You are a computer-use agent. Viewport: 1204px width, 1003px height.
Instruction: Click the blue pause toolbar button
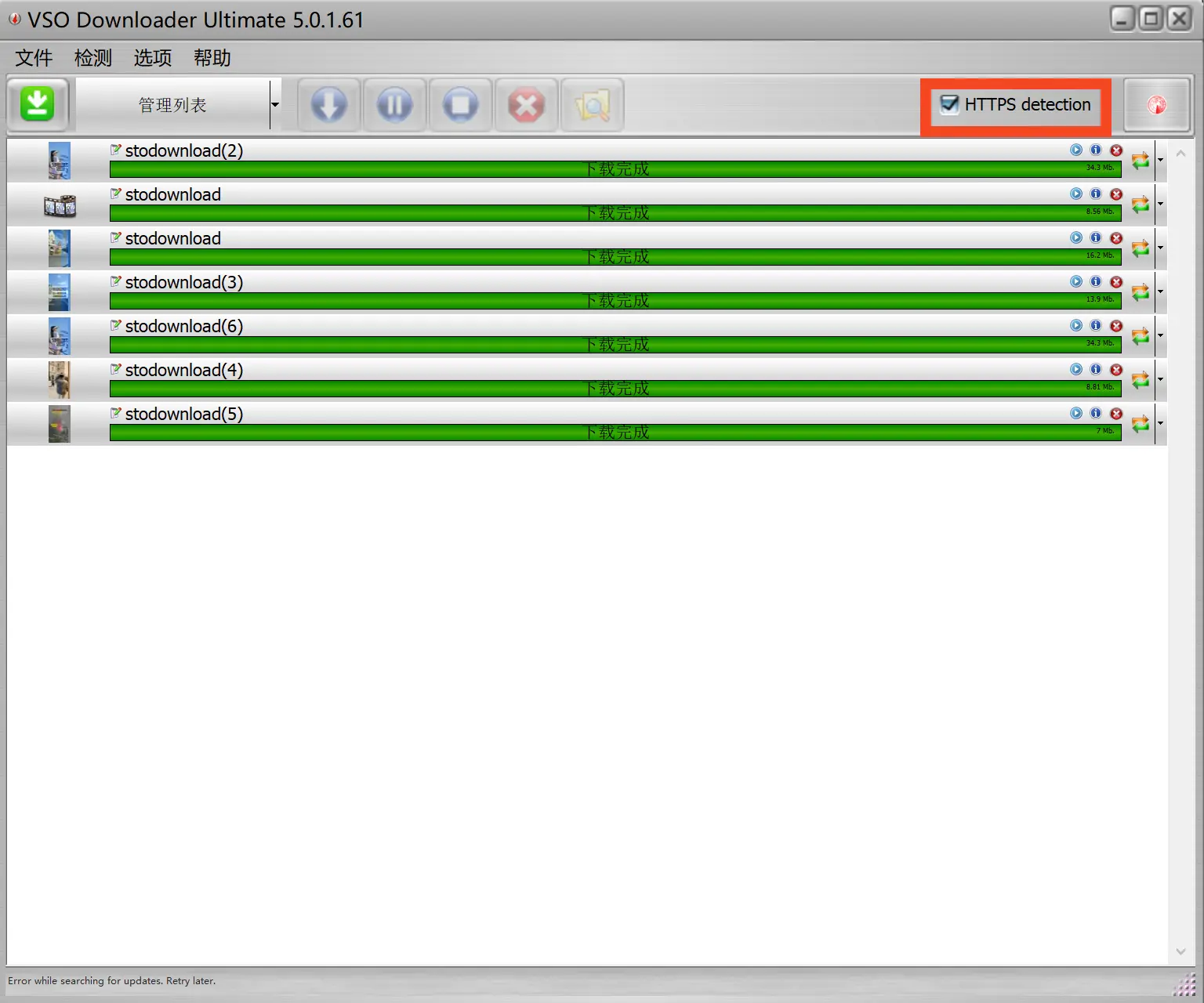[x=394, y=104]
